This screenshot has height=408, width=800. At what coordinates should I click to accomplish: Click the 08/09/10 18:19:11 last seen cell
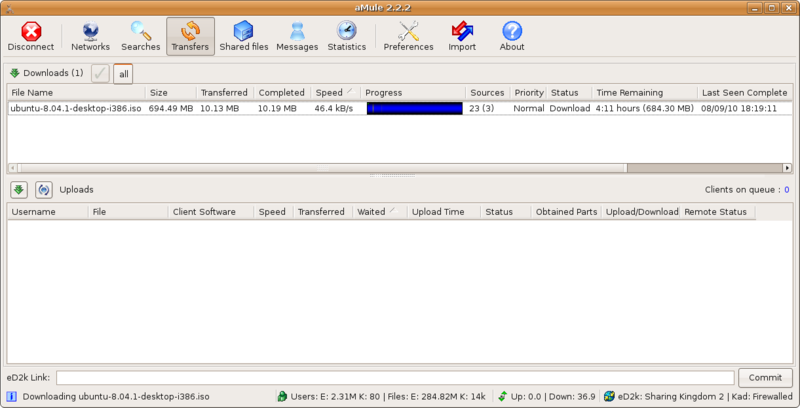(x=739, y=109)
